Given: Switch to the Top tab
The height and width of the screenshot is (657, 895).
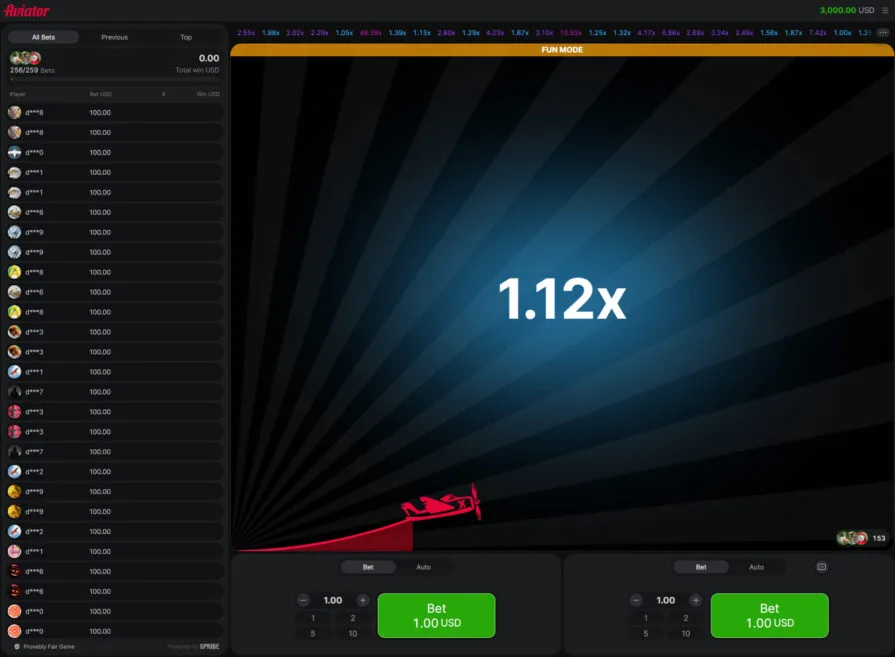Looking at the screenshot, I should coord(186,37).
